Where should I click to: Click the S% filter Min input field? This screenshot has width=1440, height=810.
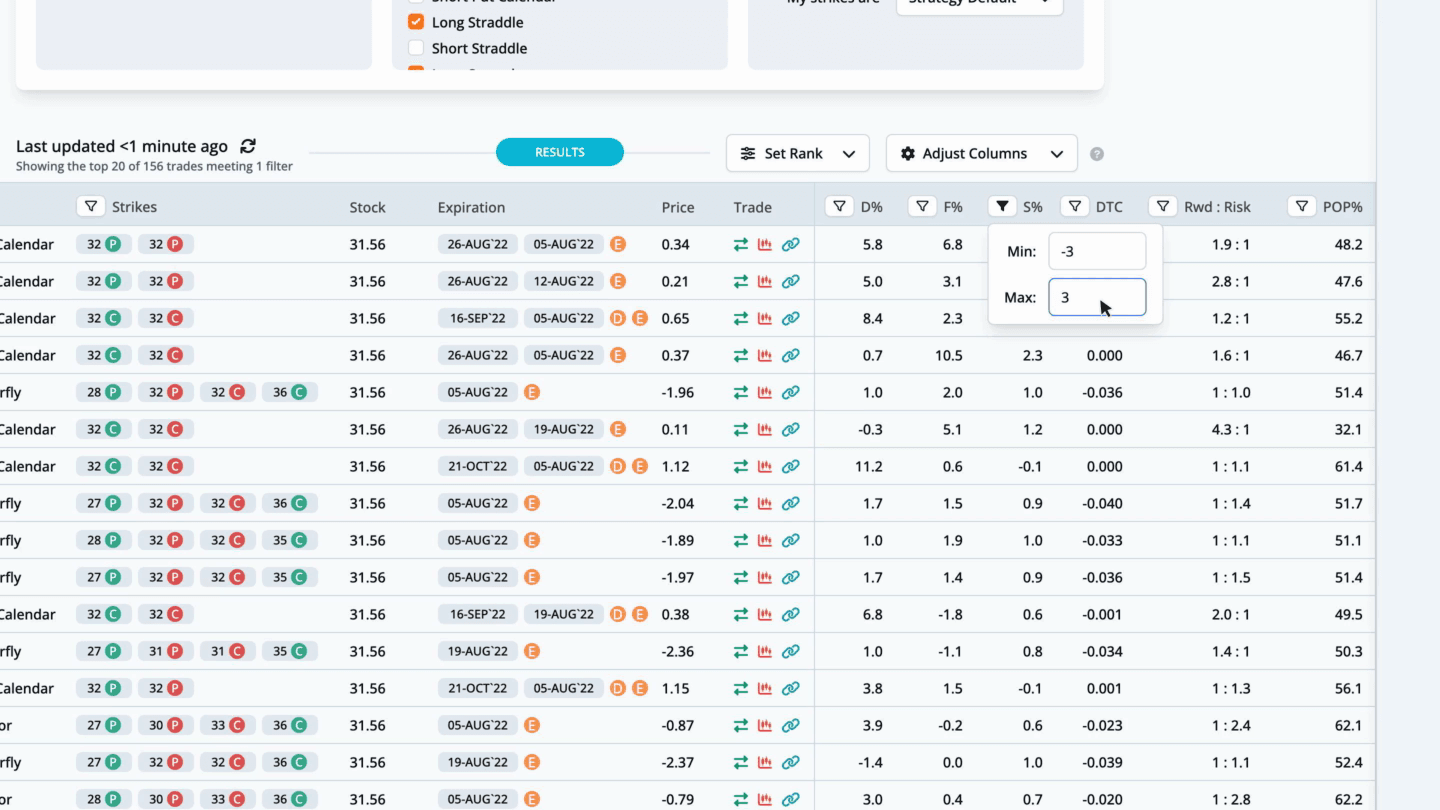click(1097, 251)
